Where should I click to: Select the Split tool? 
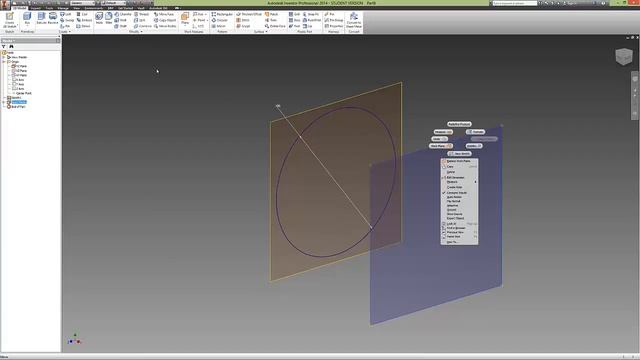click(140, 20)
